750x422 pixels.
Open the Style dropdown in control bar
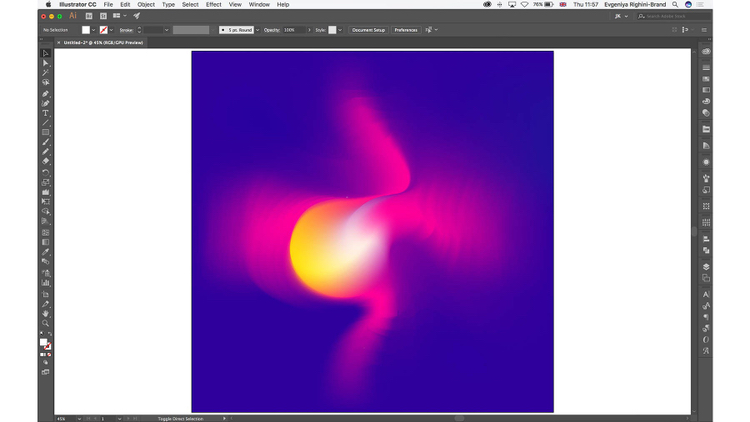point(340,30)
